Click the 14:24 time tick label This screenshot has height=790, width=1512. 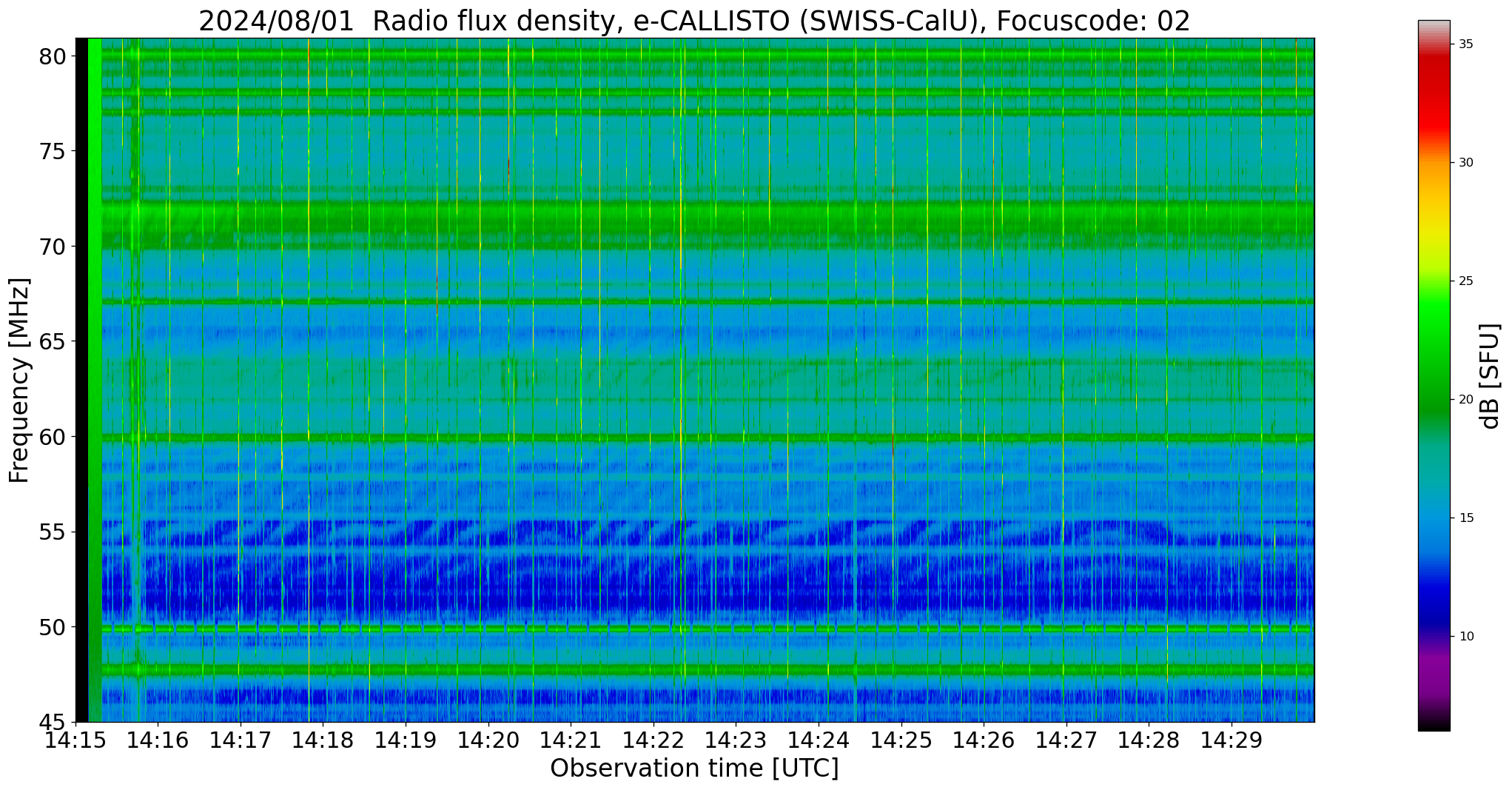click(819, 740)
